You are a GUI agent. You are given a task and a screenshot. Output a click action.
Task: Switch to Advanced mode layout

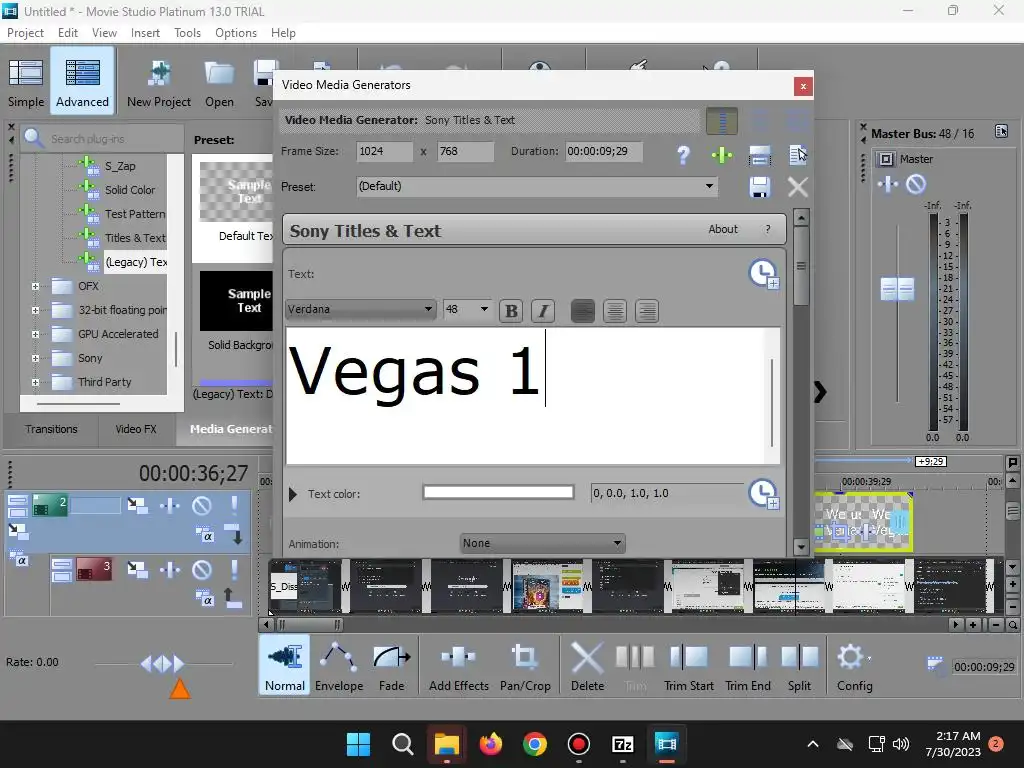[x=82, y=82]
